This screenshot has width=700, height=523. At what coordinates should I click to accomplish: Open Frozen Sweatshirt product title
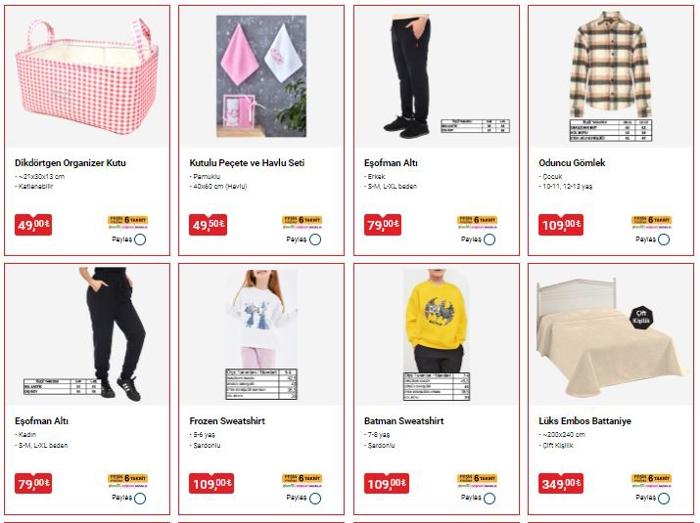pos(227,421)
